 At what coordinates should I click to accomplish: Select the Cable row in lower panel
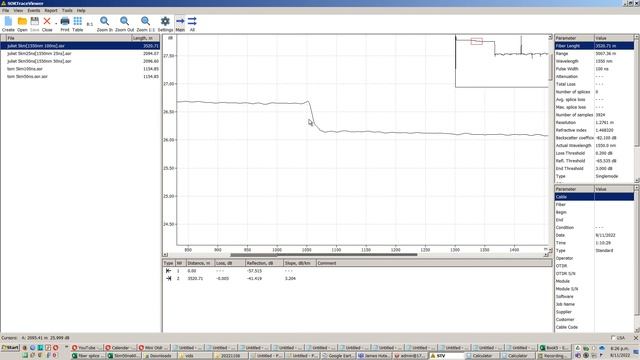pyautogui.click(x=594, y=197)
